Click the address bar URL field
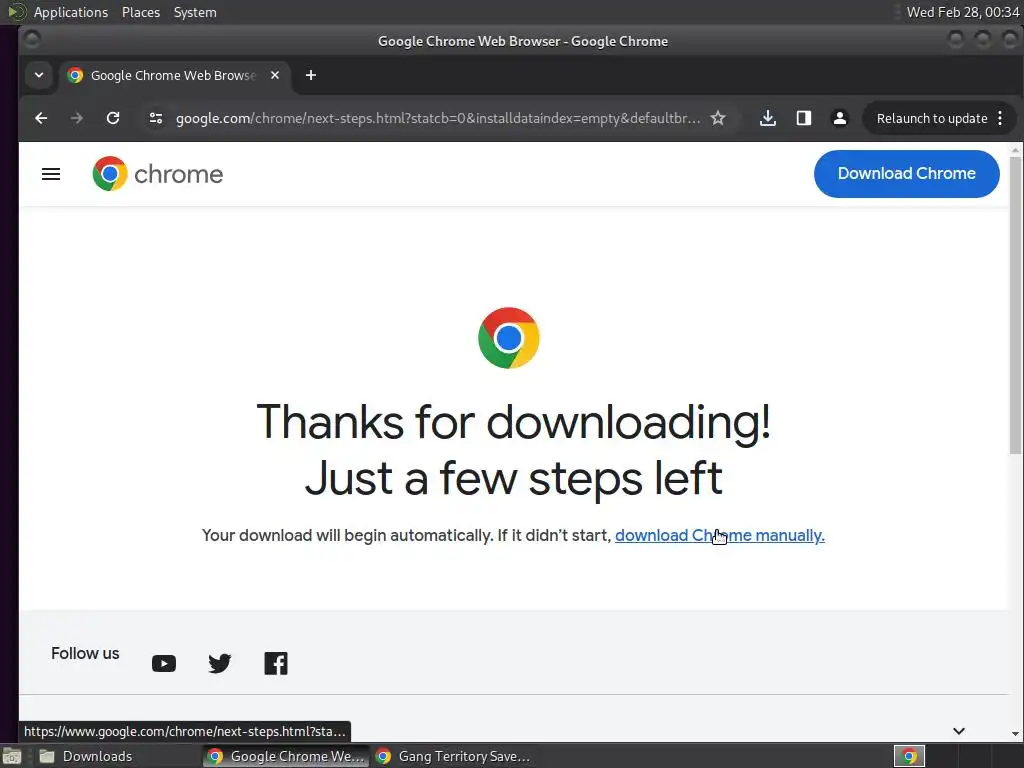The width and height of the screenshot is (1024, 768). (438, 118)
